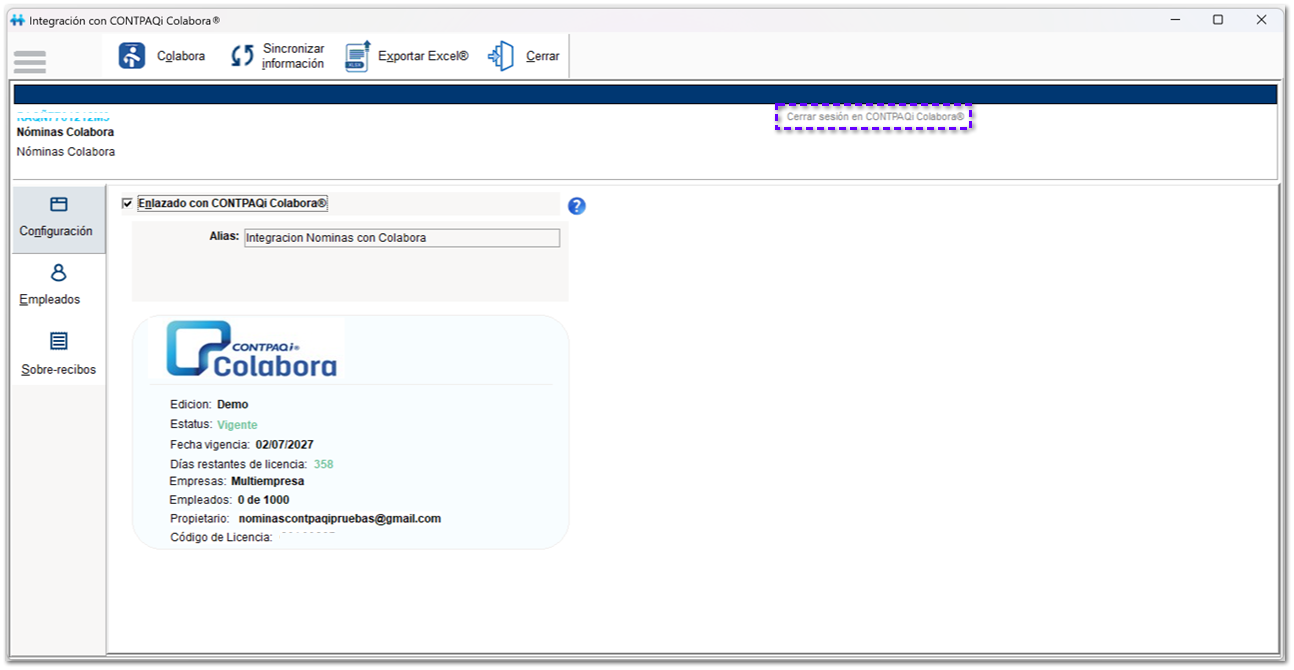Click Cerrar sesión en CONTPAQi Colabora® link
Image resolution: width=1294 pixels, height=670 pixels.
pyautogui.click(x=875, y=117)
